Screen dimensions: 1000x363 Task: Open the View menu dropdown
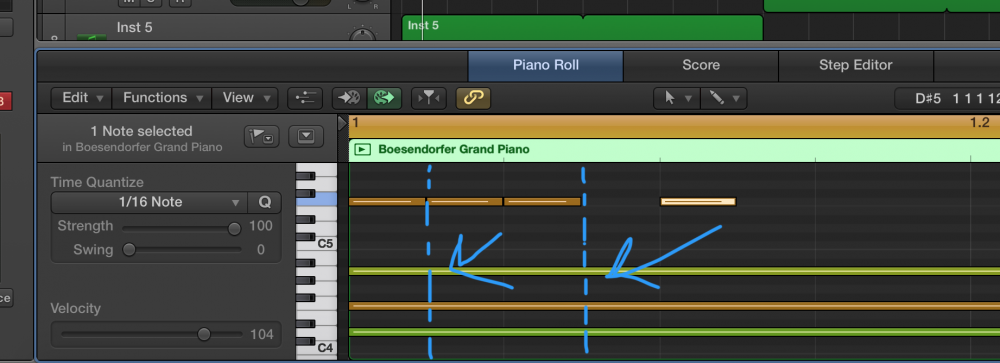point(244,98)
